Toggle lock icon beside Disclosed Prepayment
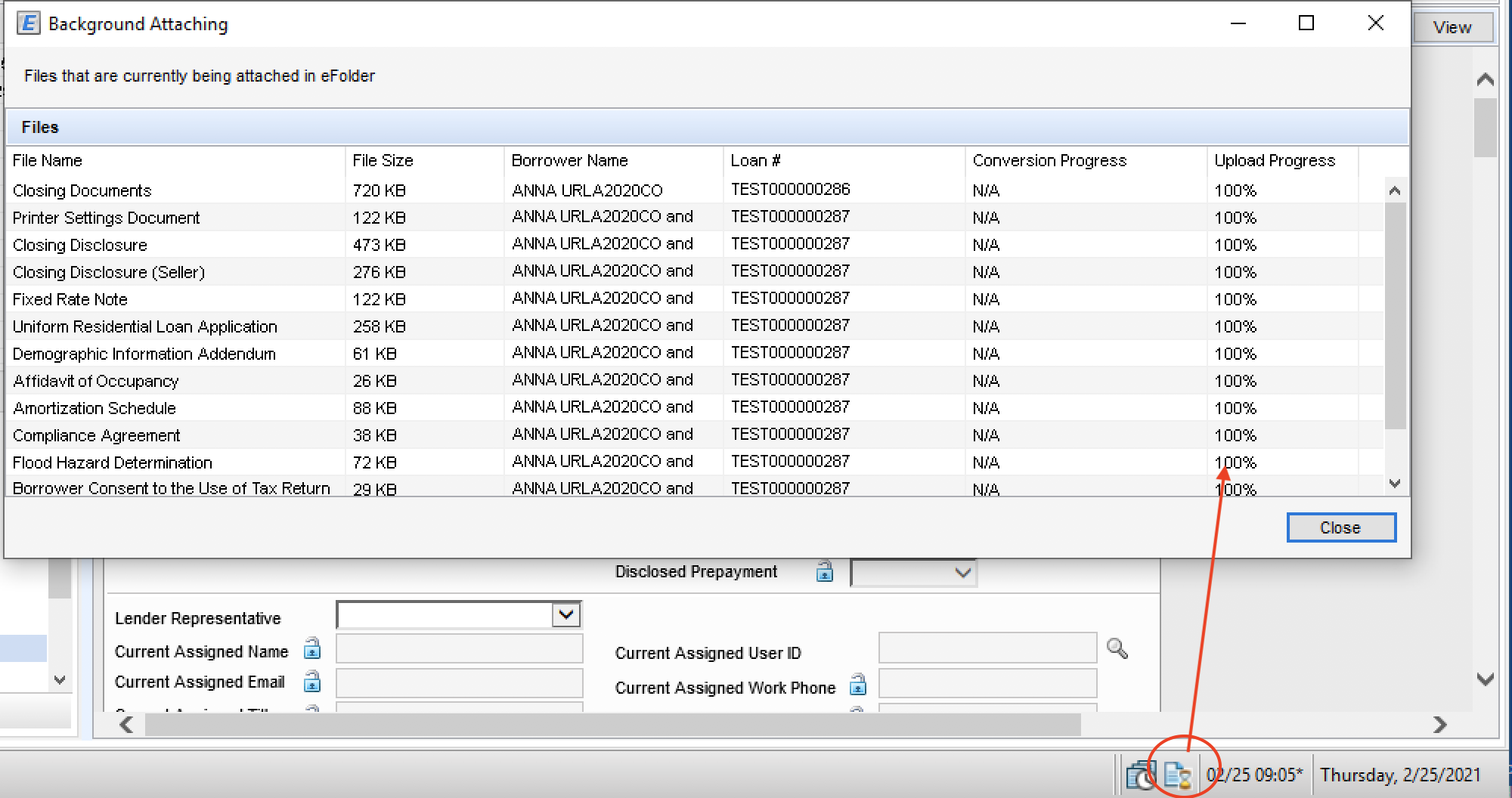 coord(824,572)
